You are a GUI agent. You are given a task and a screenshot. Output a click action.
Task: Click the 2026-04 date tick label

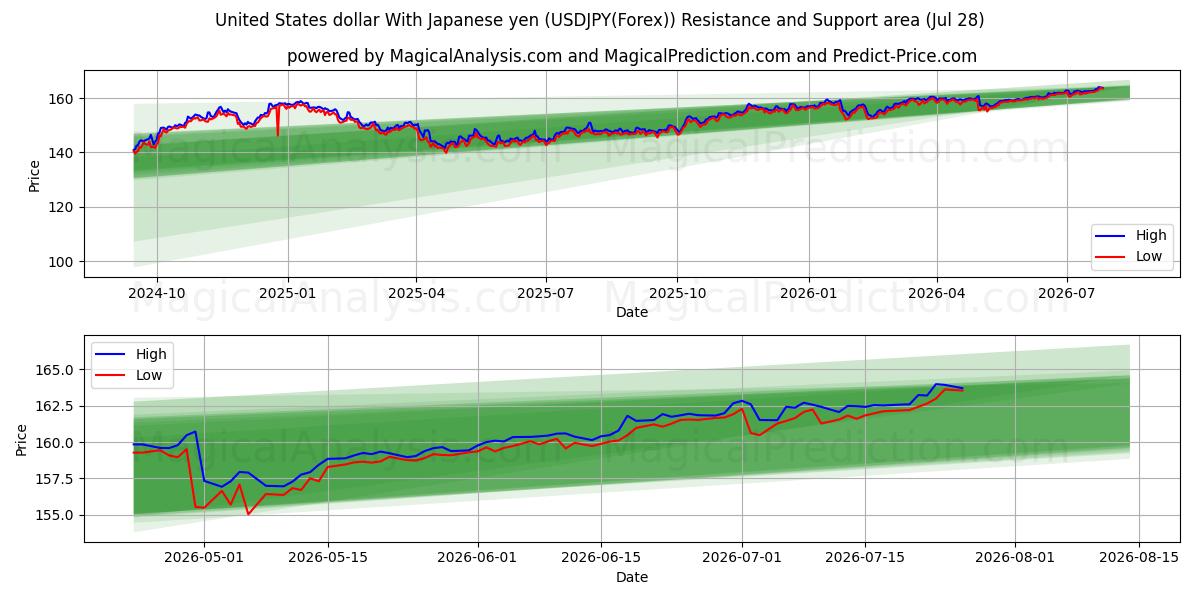tap(936, 293)
